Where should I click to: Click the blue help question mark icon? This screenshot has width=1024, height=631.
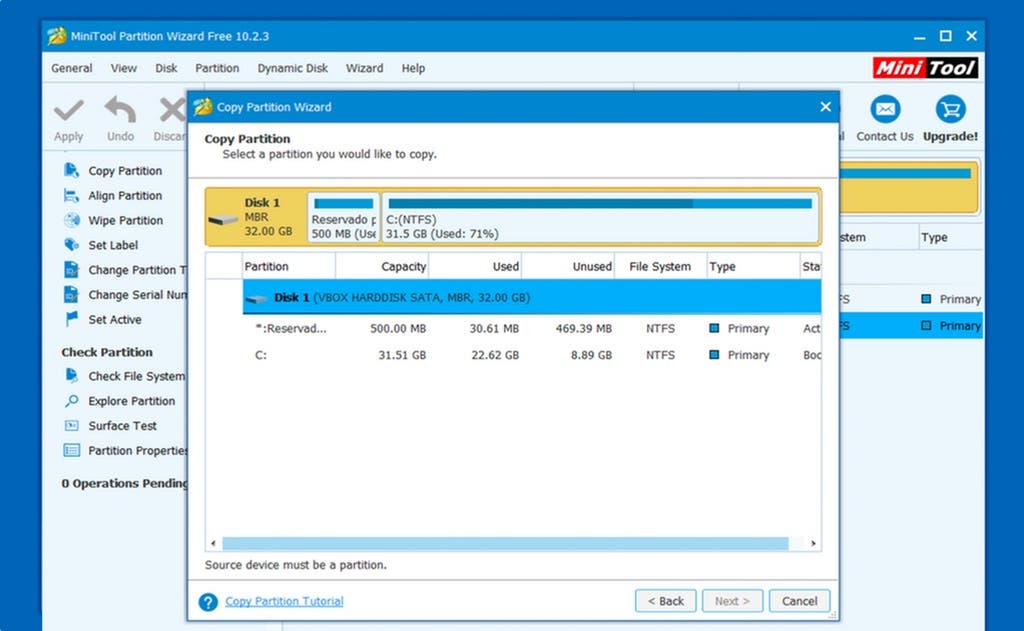[208, 602]
